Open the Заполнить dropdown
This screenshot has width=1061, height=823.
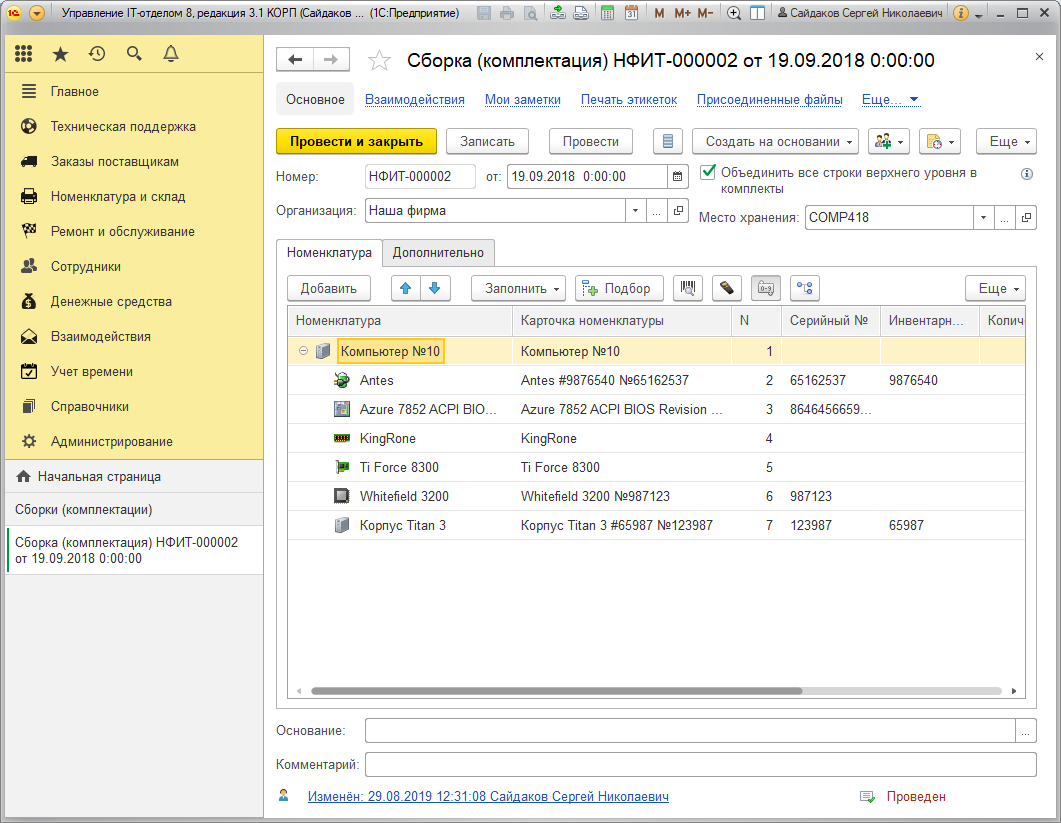click(518, 288)
